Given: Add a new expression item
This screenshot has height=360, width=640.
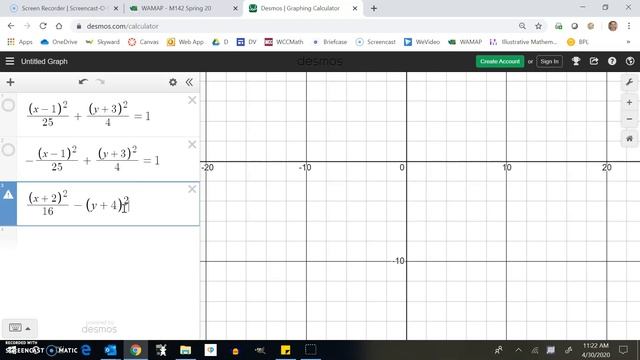Looking at the screenshot, I should click(x=11, y=82).
